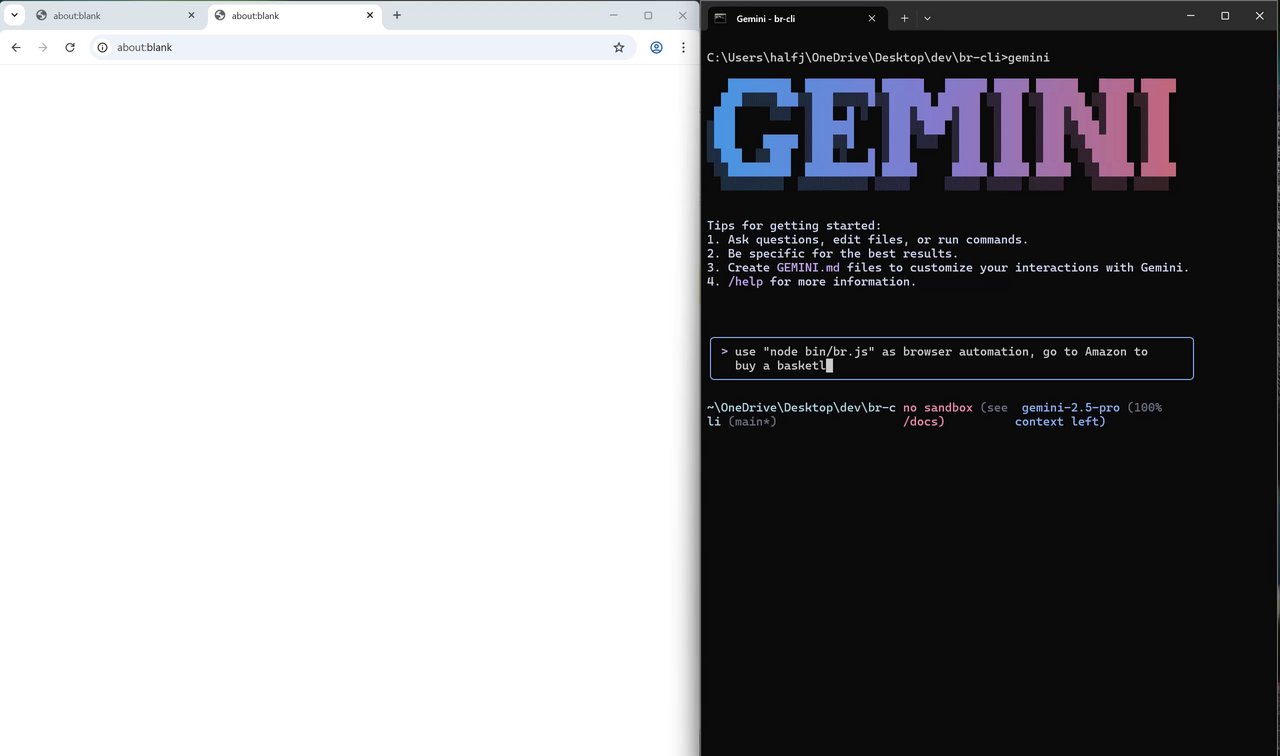Screen dimensions: 1280x756
Task: Minimize the Chrome window
Action: pos(614,15)
